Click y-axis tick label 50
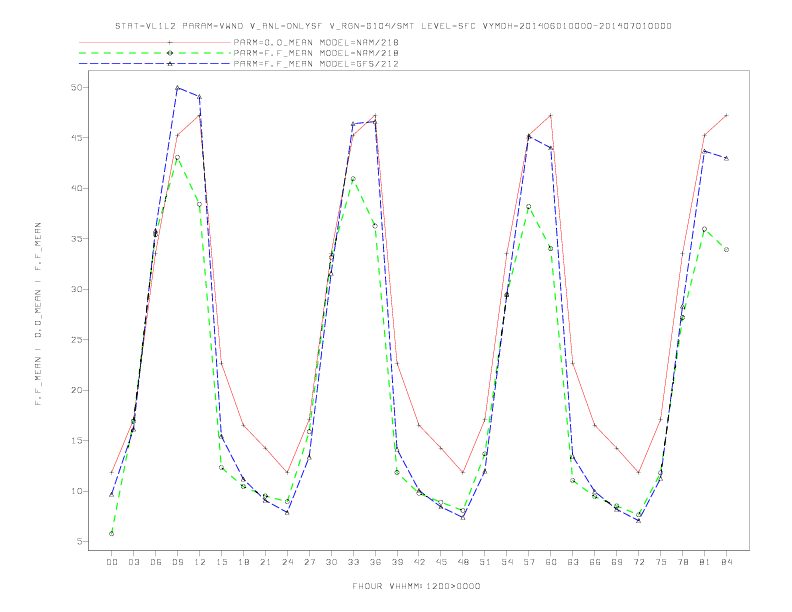This screenshot has height=612, width=792. click(x=76, y=87)
